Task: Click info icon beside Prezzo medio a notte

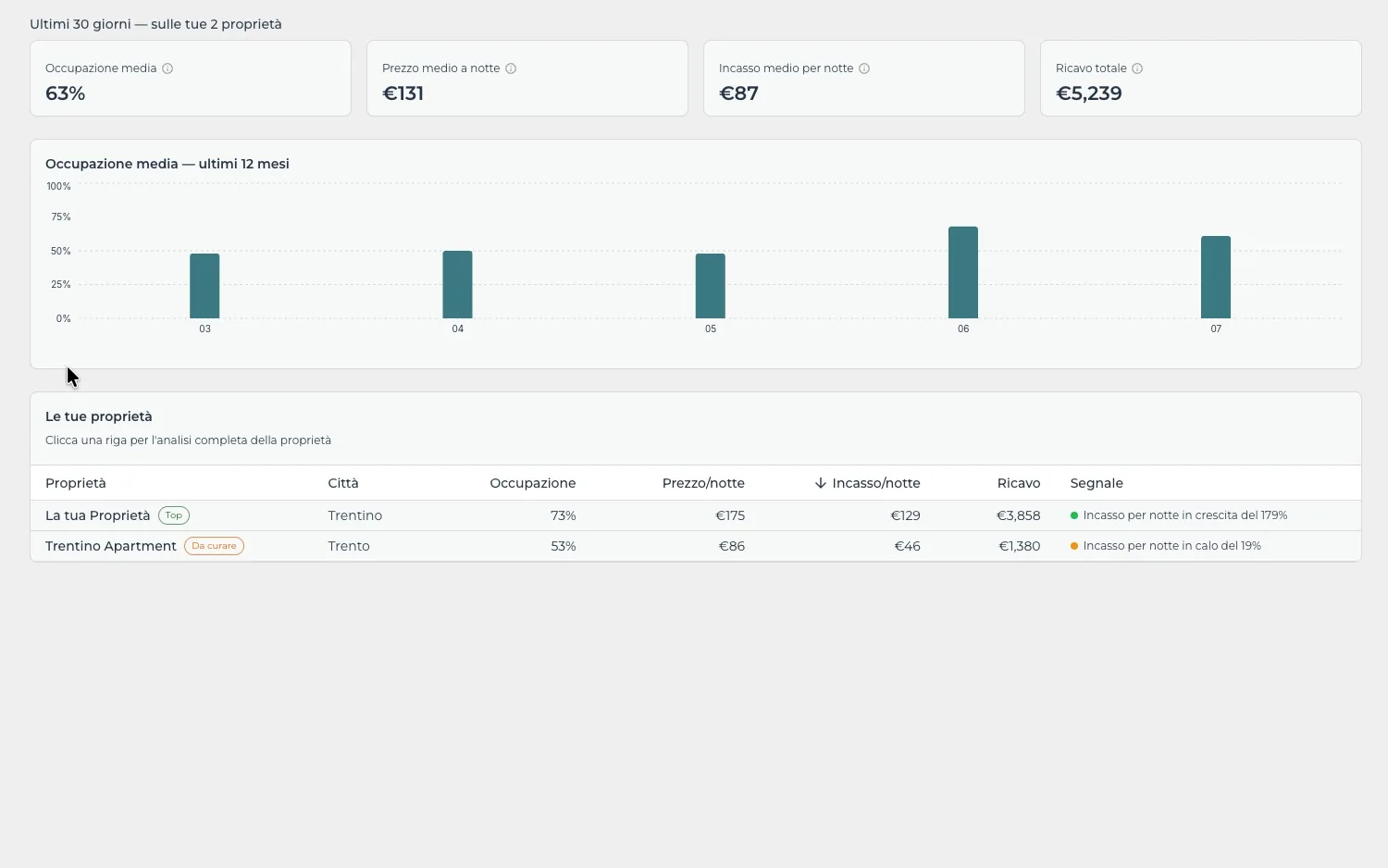Action: click(x=511, y=68)
